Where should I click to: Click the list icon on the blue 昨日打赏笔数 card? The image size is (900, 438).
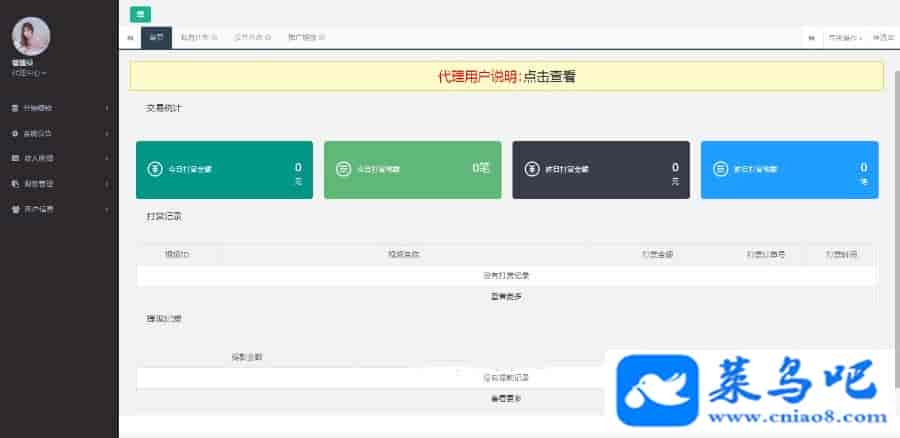pyautogui.click(x=720, y=169)
